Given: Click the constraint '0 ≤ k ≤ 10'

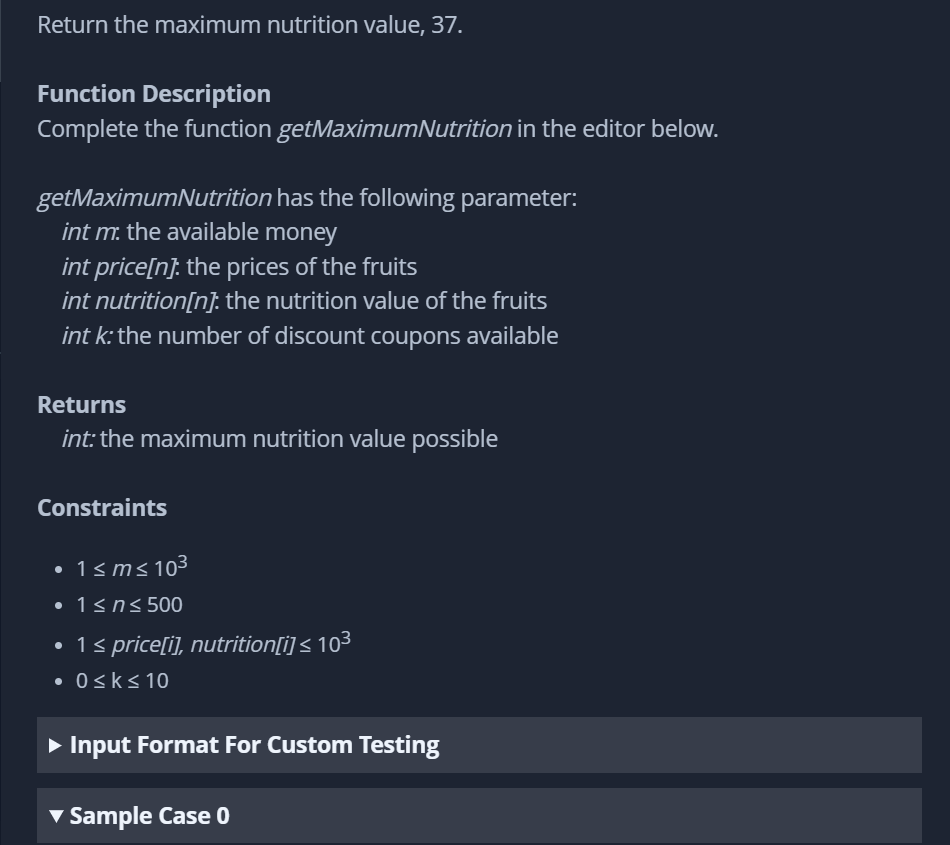Looking at the screenshot, I should tap(122, 680).
